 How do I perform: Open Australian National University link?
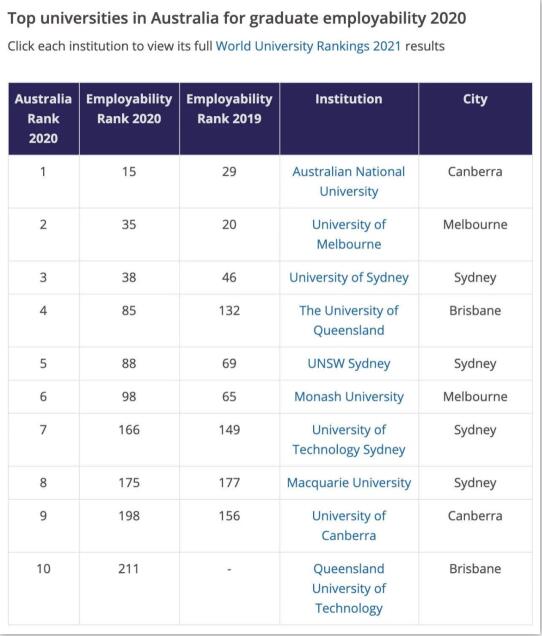(348, 181)
